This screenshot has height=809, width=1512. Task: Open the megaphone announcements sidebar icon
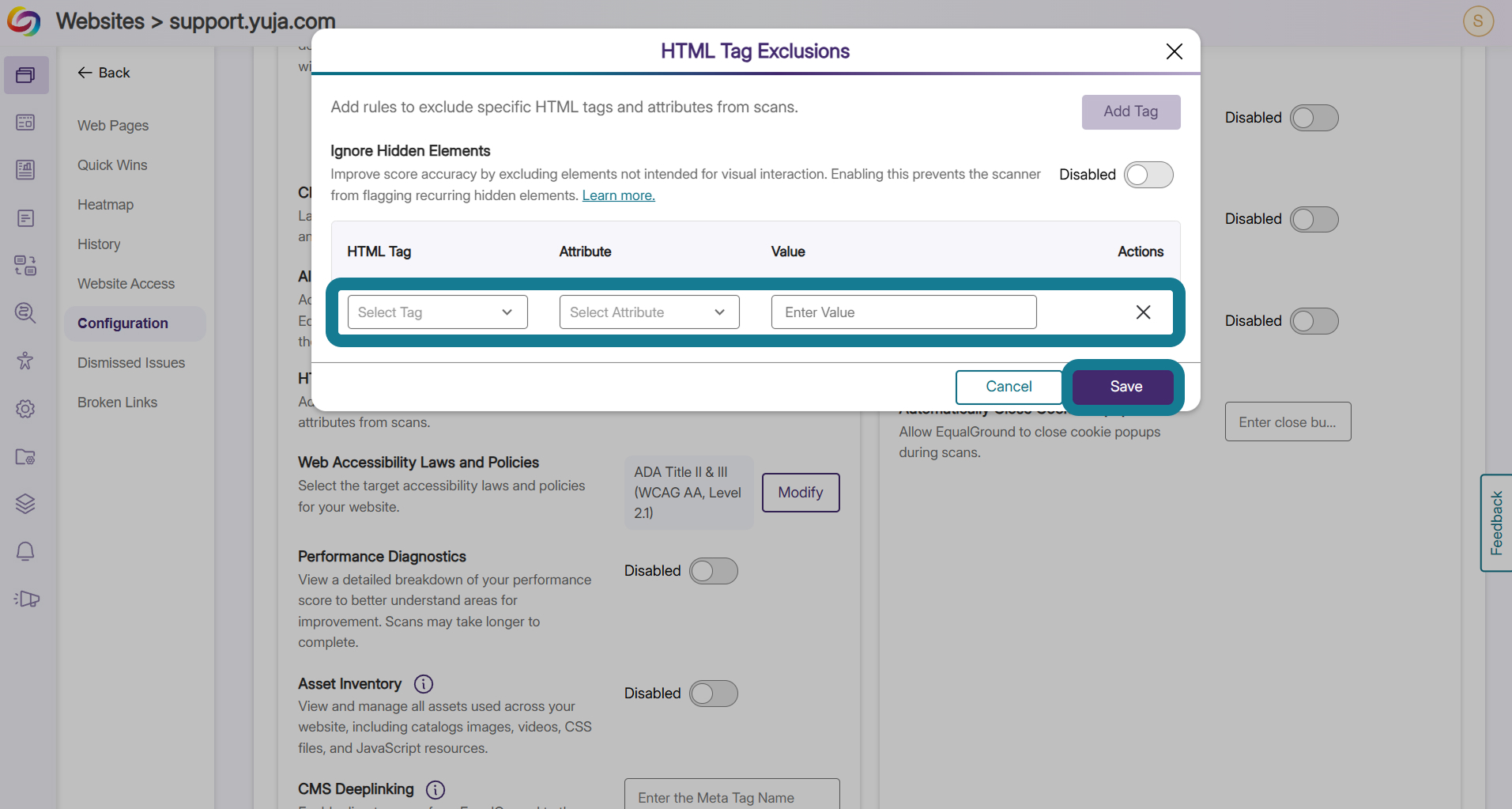click(26, 599)
